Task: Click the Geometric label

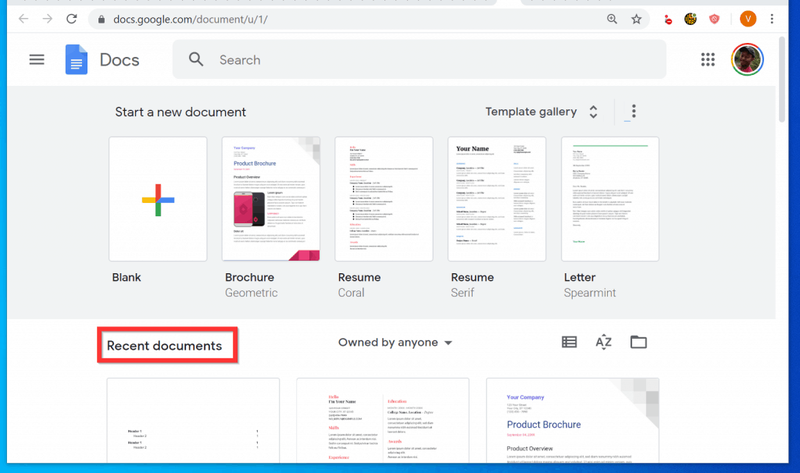Action: [252, 293]
